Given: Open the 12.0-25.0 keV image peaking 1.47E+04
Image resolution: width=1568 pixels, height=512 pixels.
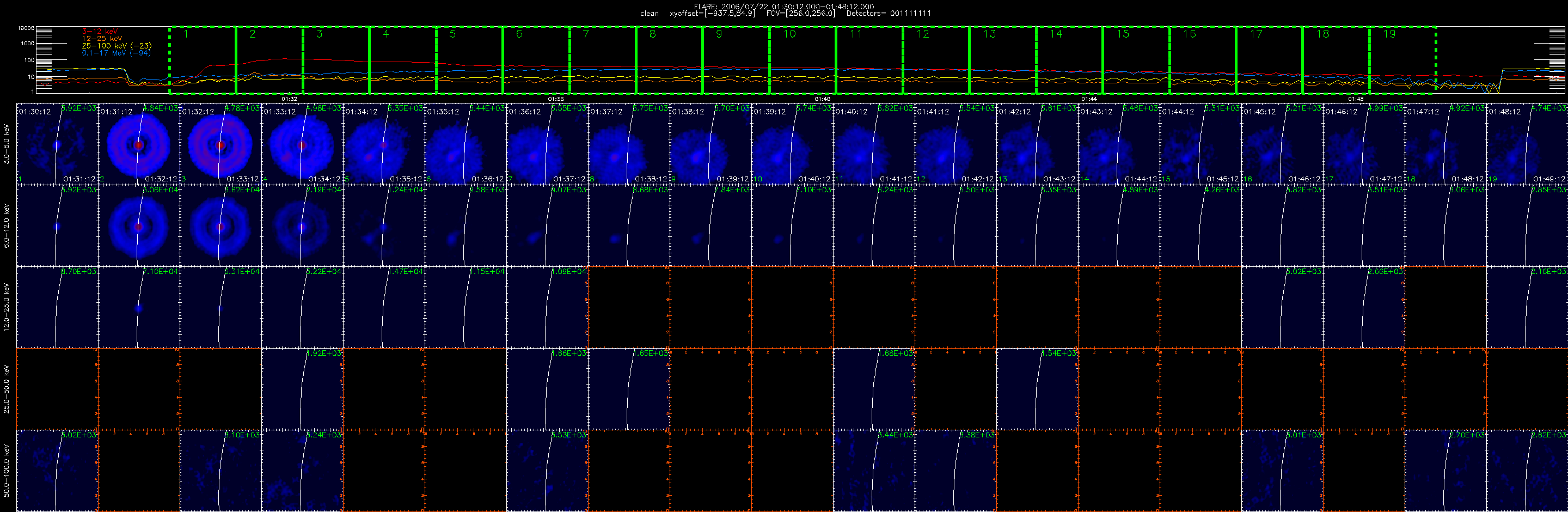Looking at the screenshot, I should coord(384,307).
